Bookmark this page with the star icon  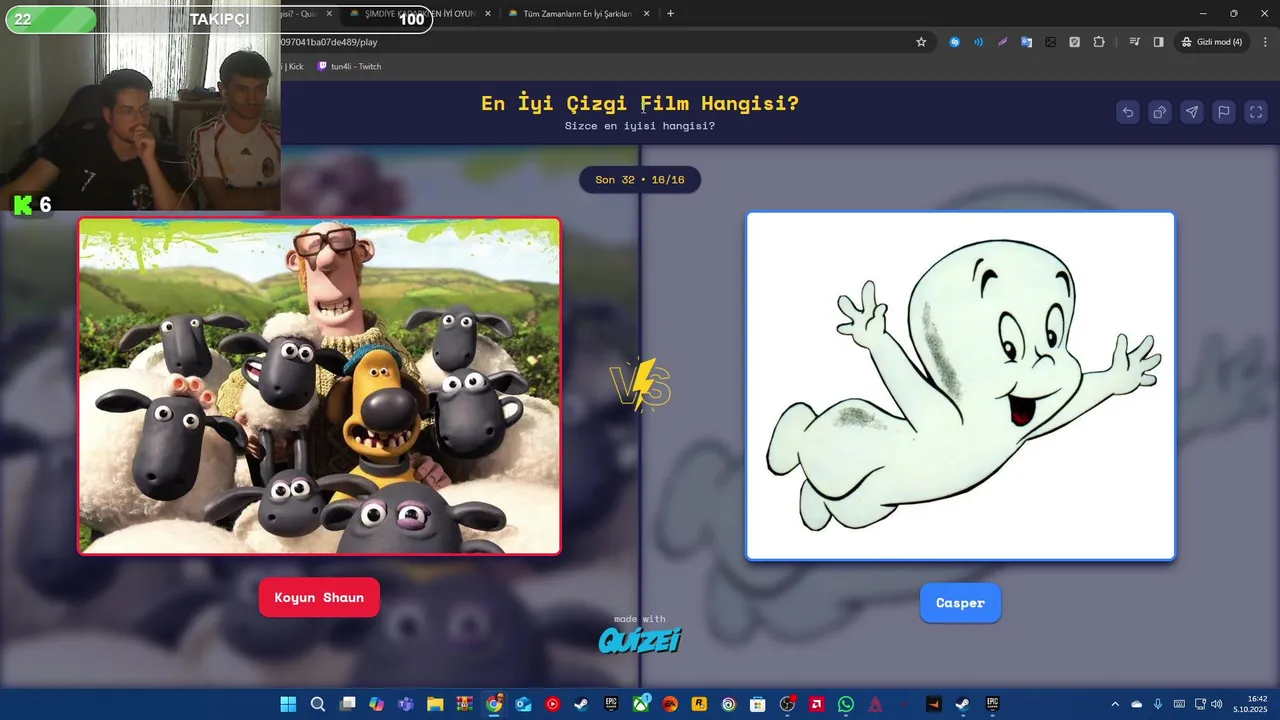pos(921,42)
